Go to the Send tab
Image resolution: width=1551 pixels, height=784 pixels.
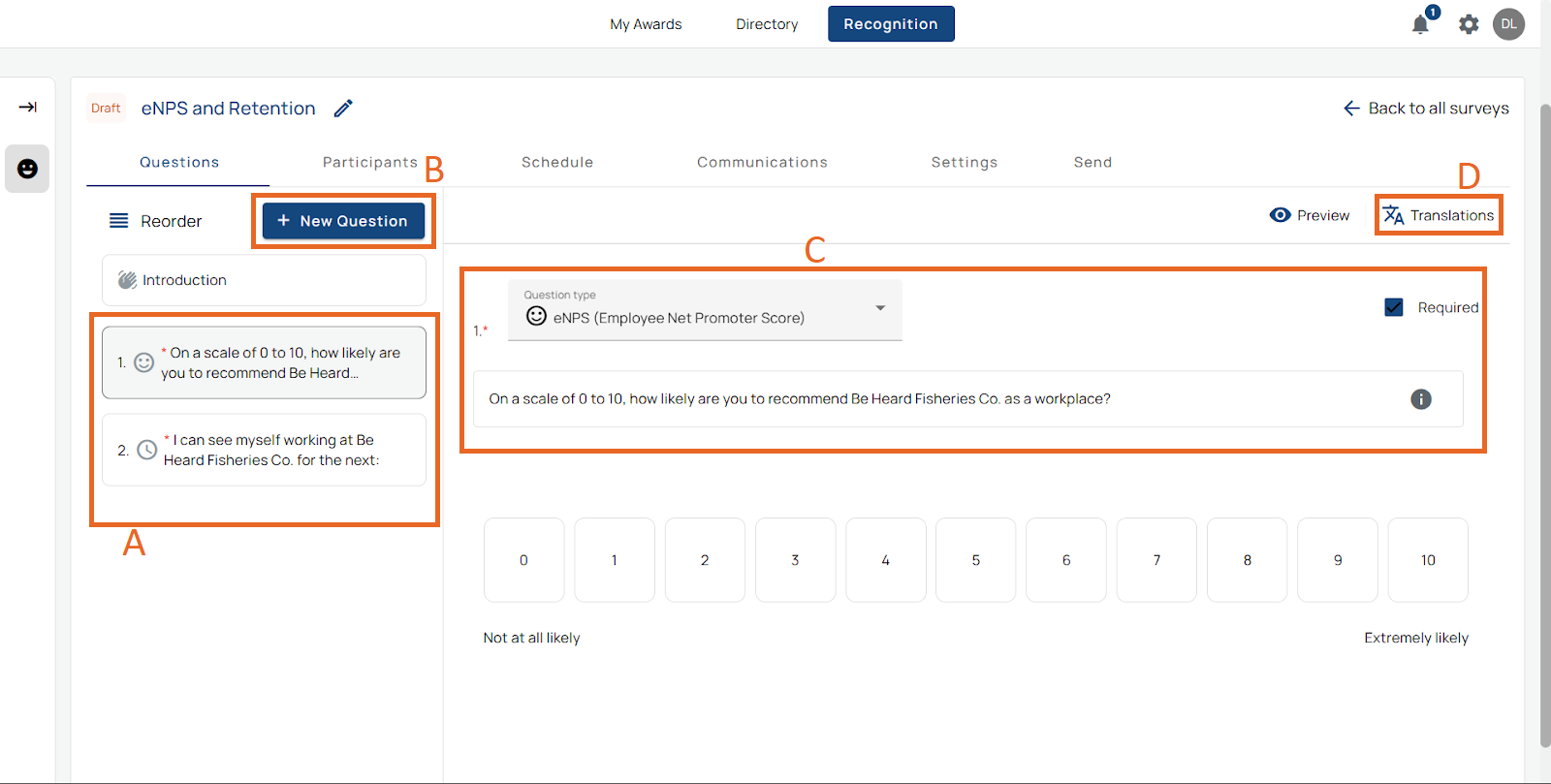(1092, 163)
